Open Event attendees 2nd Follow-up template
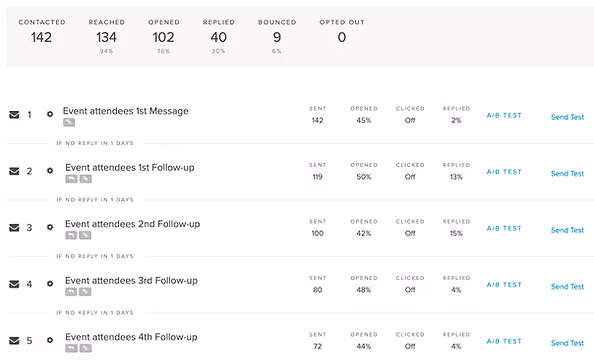 point(133,224)
